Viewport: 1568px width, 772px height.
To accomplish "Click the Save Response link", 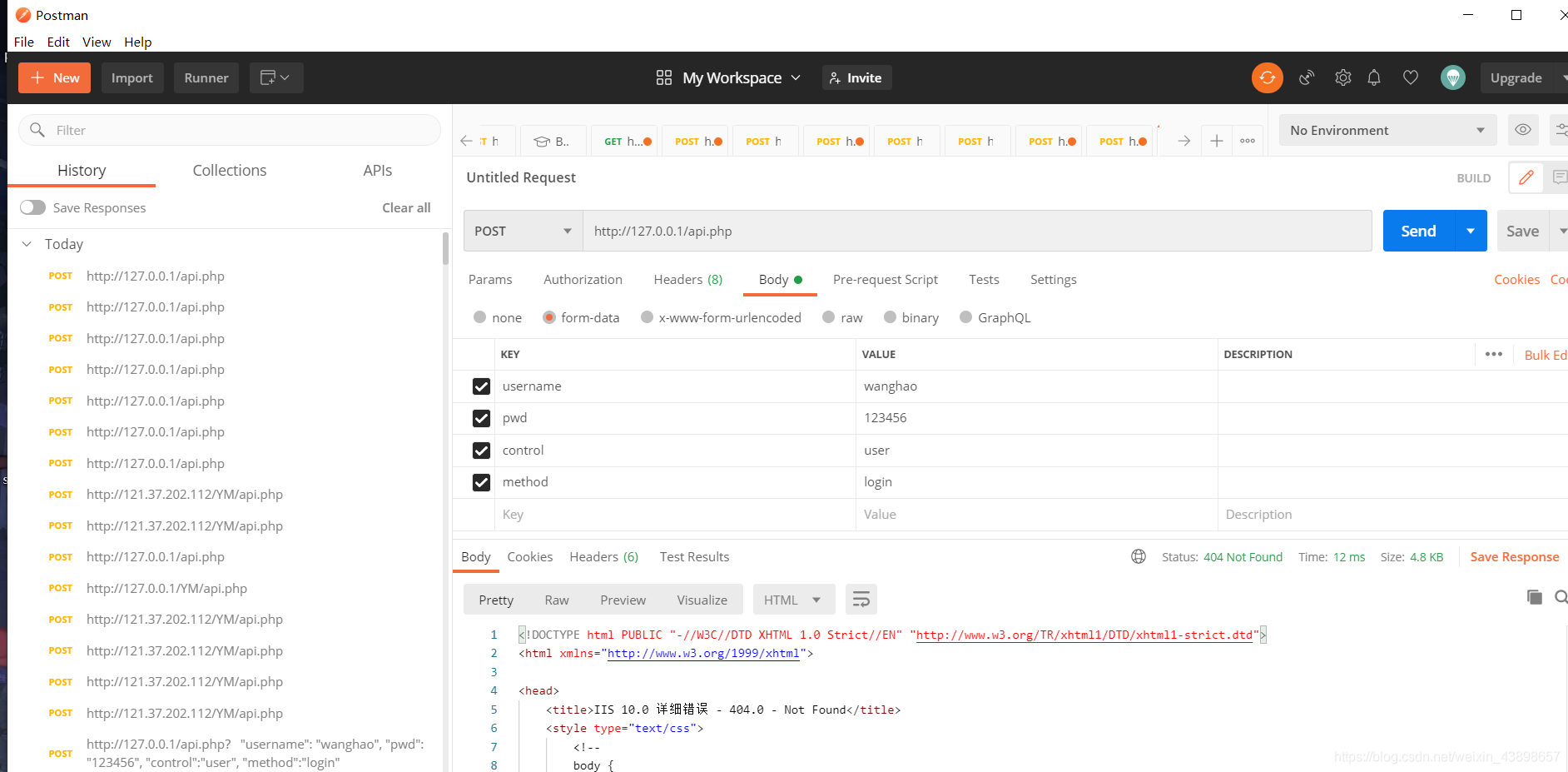I will click(x=1514, y=556).
